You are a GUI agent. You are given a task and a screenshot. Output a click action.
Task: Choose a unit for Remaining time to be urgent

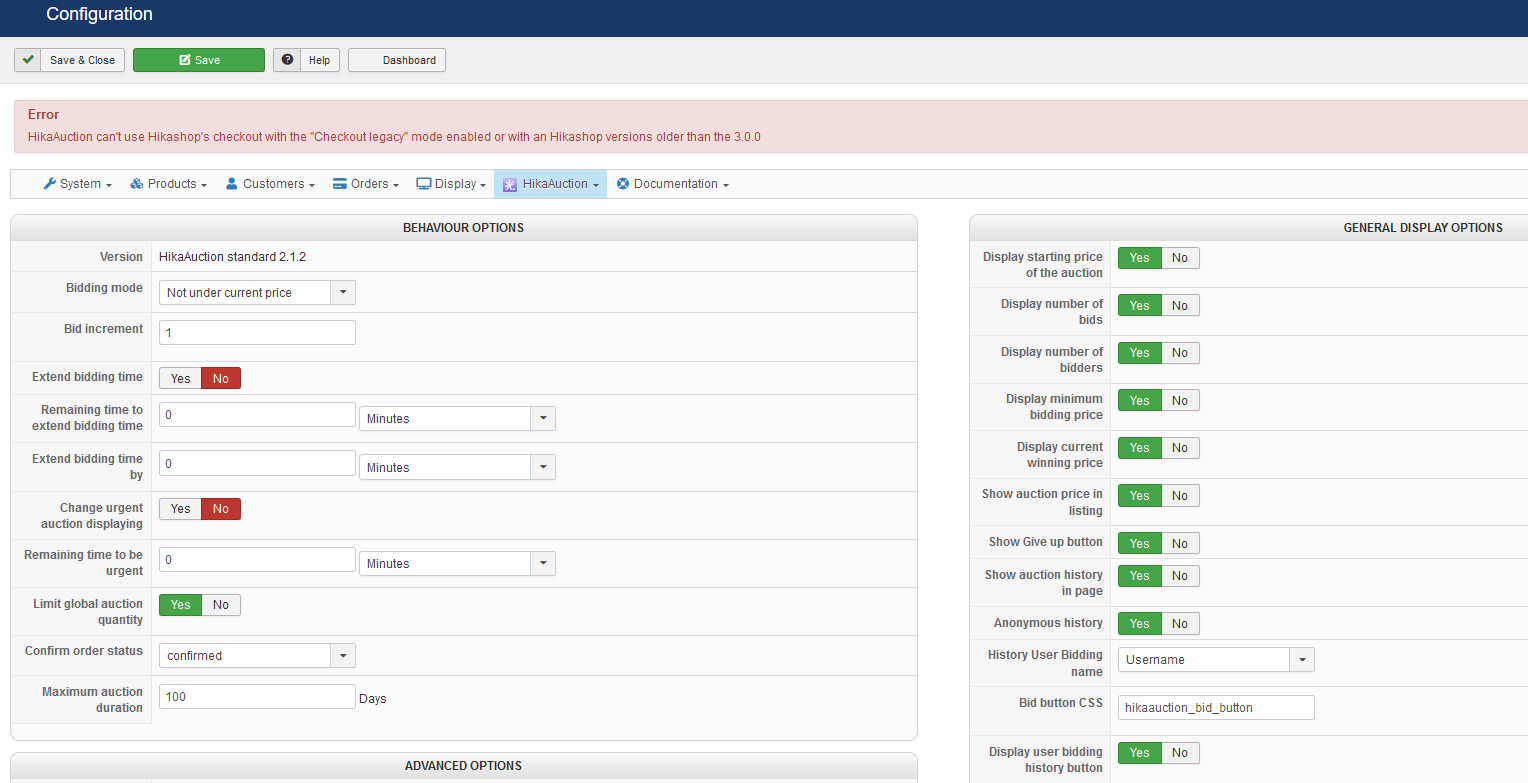457,563
